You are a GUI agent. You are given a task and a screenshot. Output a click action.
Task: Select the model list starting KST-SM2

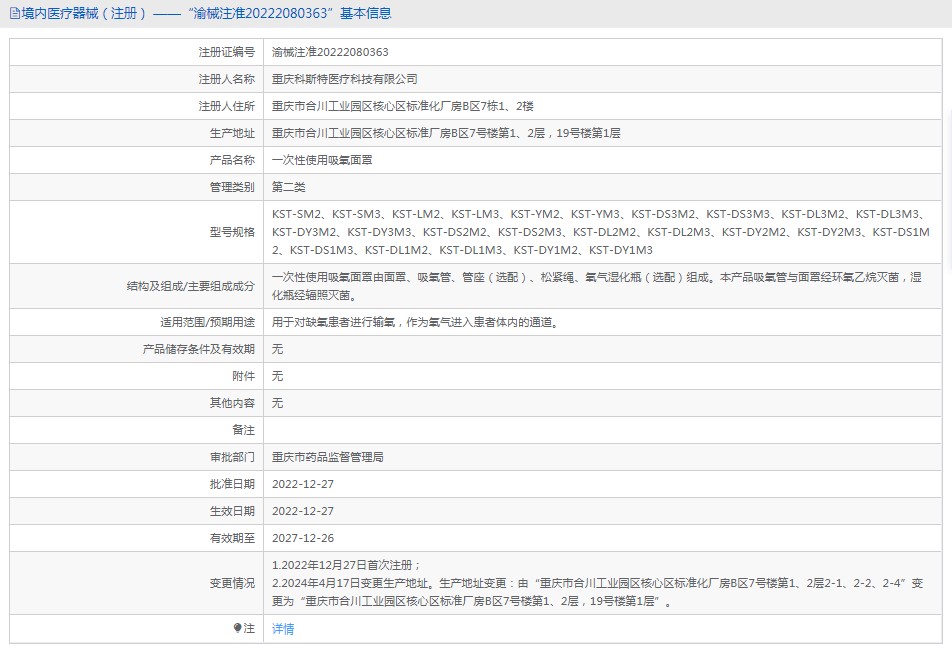point(601,232)
